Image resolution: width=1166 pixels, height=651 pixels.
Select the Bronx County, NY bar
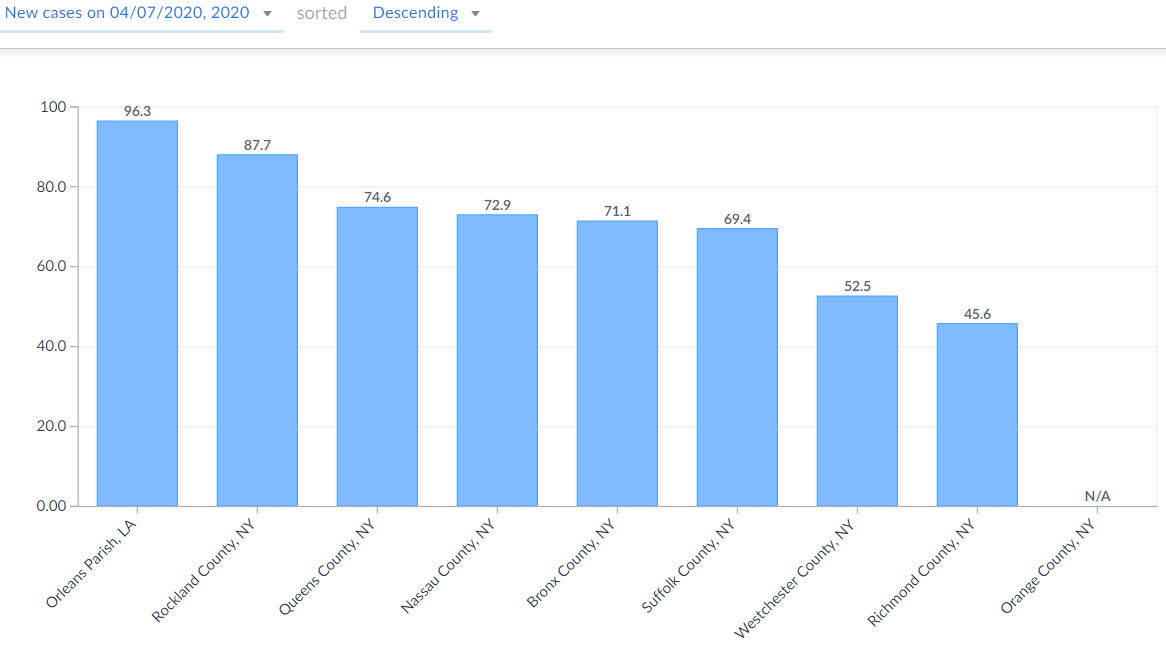click(x=617, y=363)
